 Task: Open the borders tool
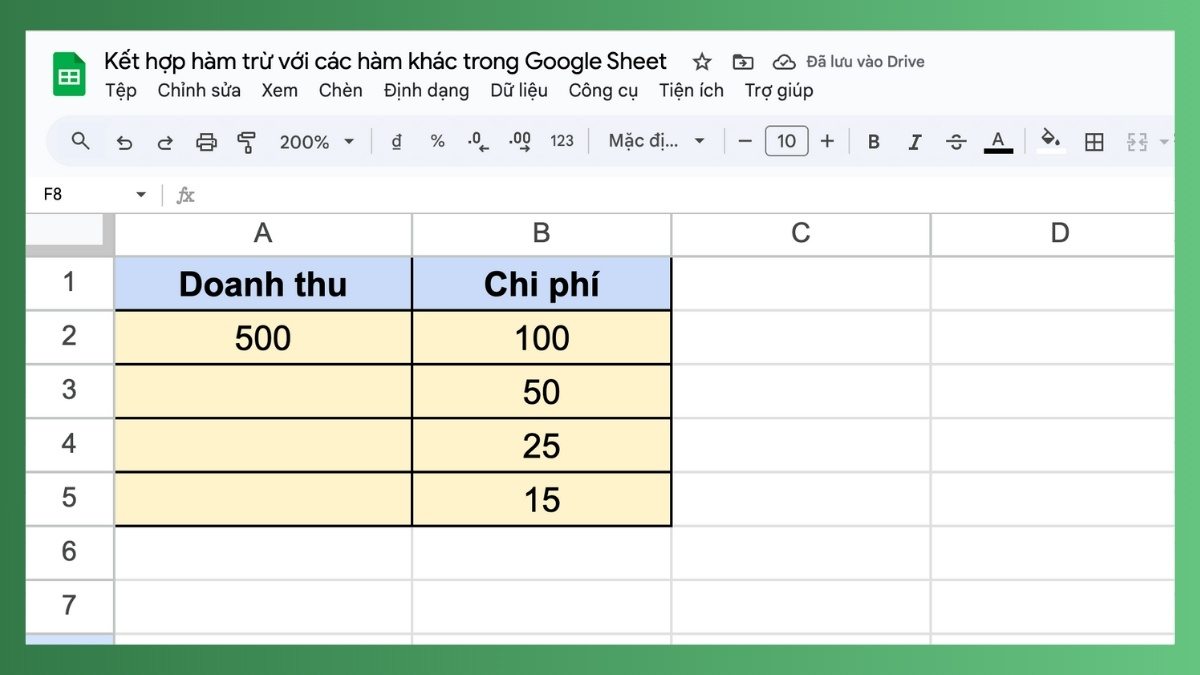1094,142
